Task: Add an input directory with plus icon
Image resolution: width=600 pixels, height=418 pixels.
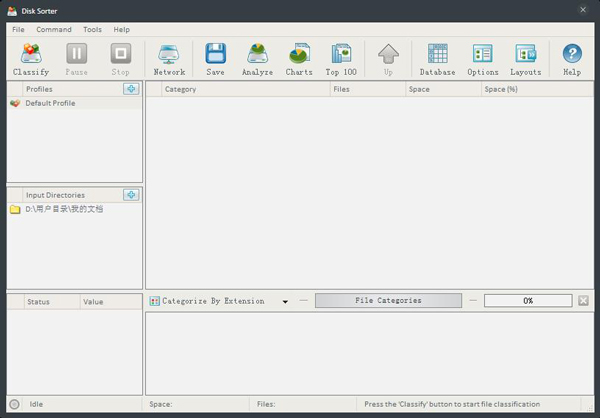Action: (x=131, y=195)
